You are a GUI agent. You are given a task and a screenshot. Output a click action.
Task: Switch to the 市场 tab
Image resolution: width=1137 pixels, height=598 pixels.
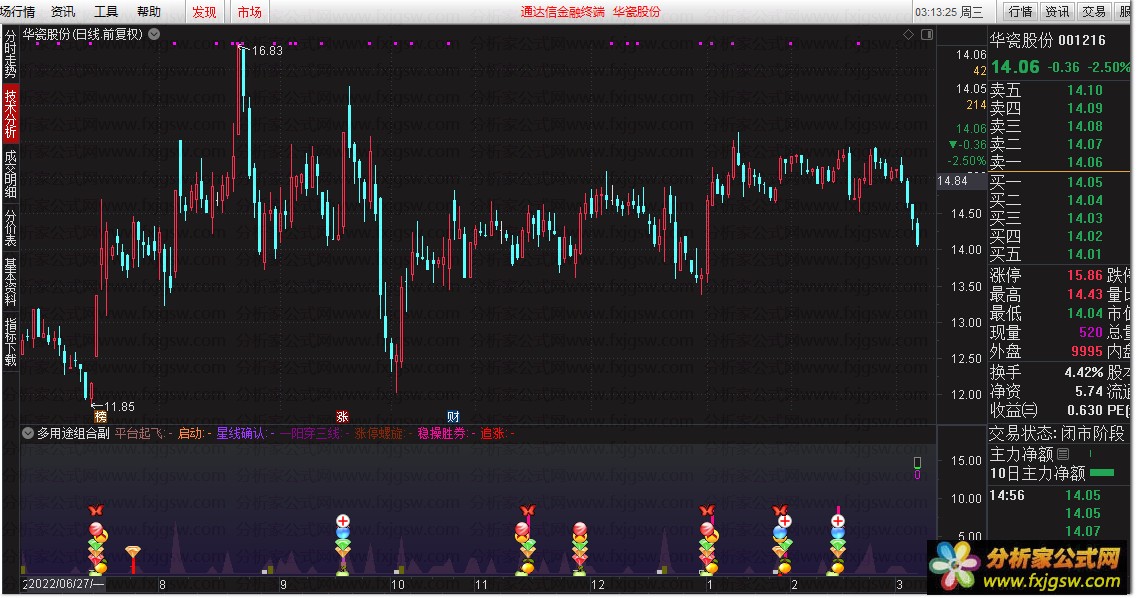(249, 12)
